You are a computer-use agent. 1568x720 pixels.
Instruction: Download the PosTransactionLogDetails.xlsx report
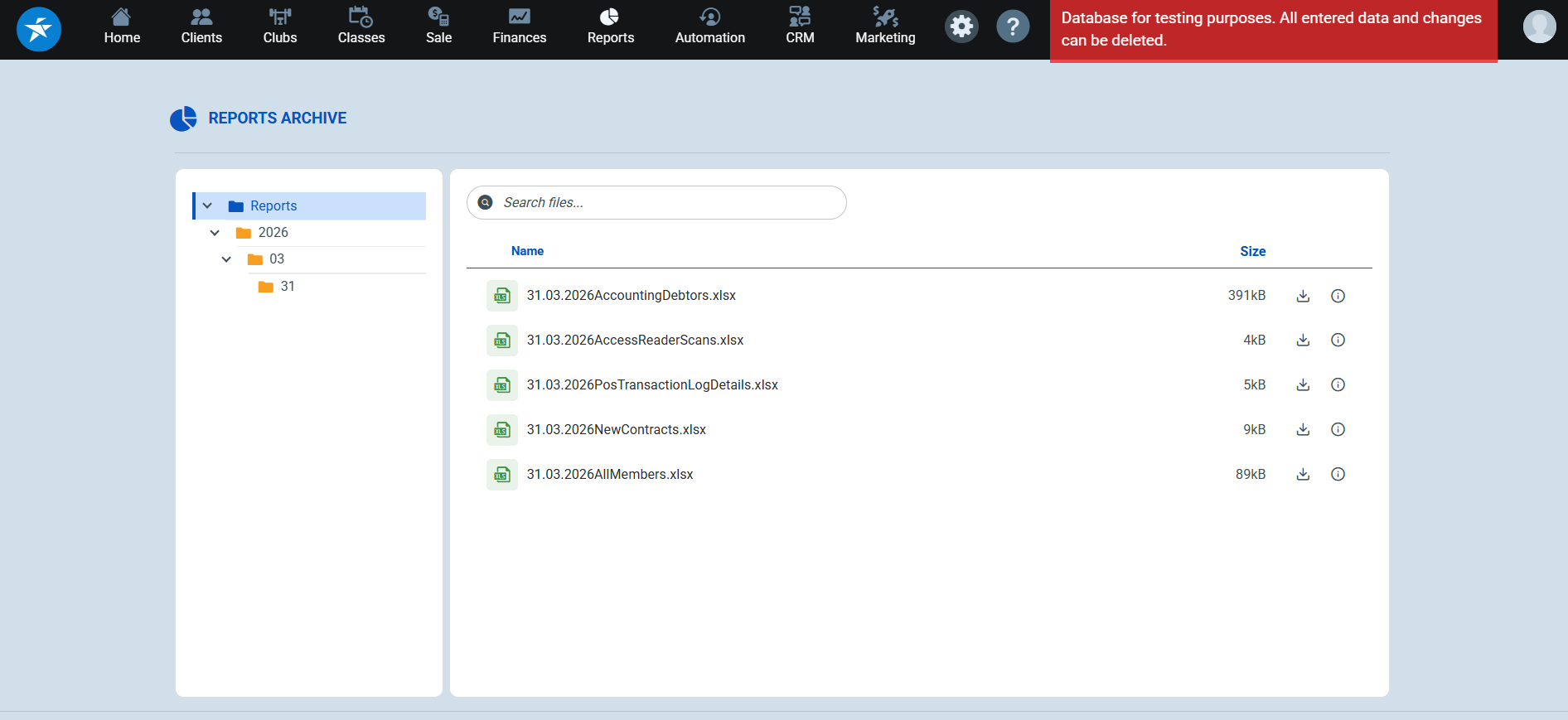coord(1303,385)
